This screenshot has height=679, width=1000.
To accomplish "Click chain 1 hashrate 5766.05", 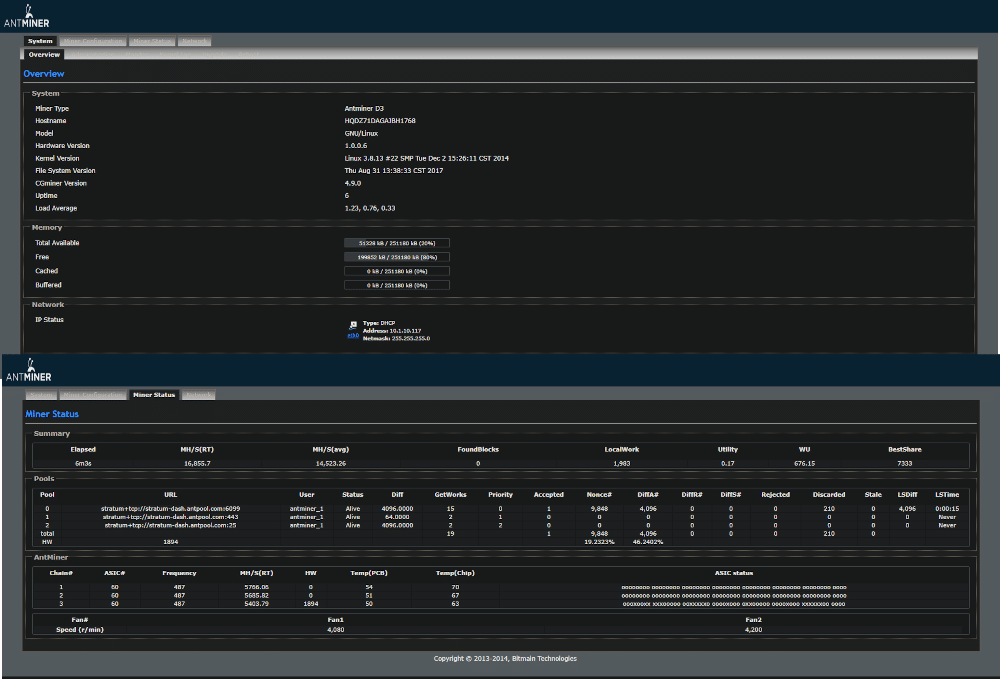I will click(x=256, y=587).
